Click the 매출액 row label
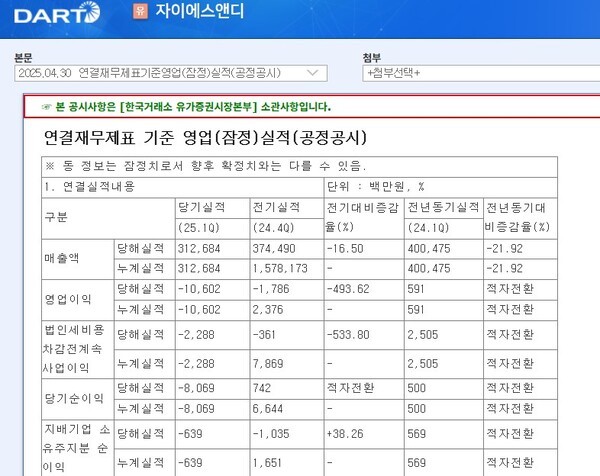The image size is (600, 476). coord(78,259)
